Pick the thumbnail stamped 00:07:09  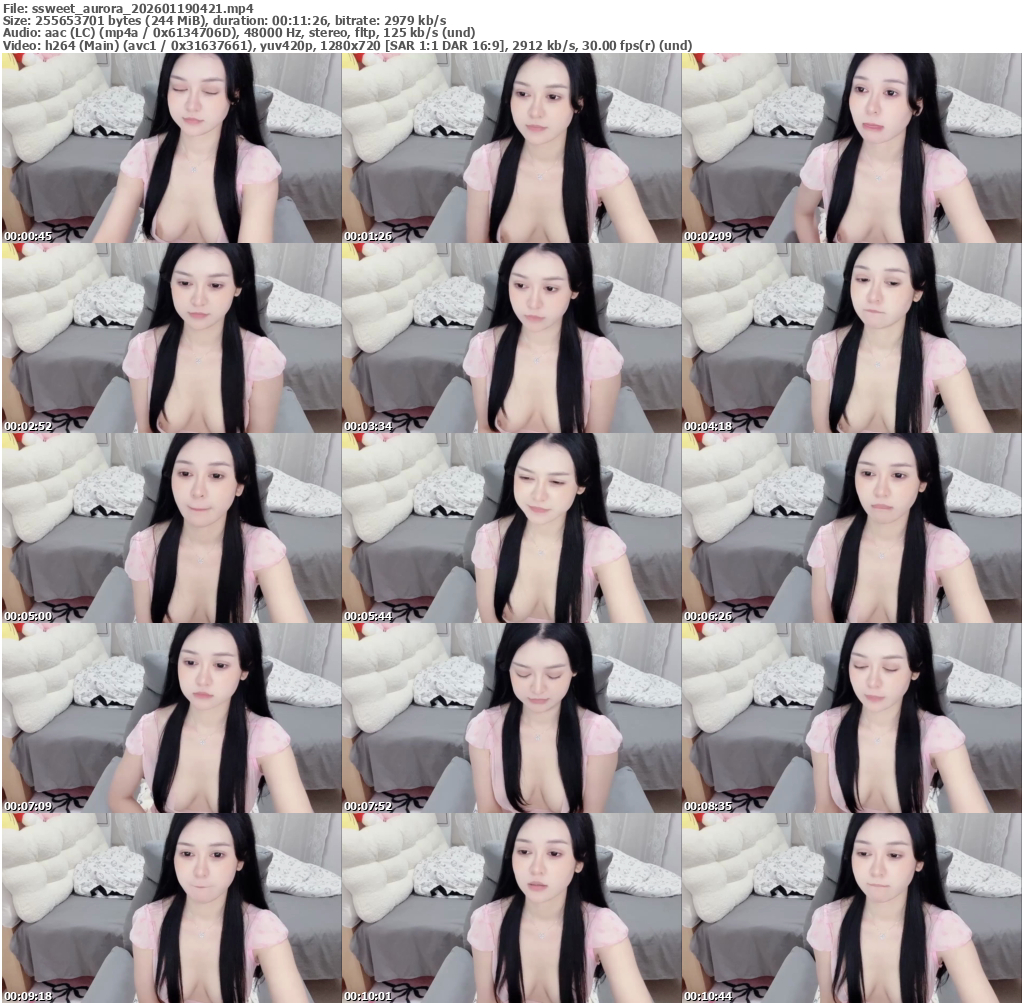pos(171,718)
